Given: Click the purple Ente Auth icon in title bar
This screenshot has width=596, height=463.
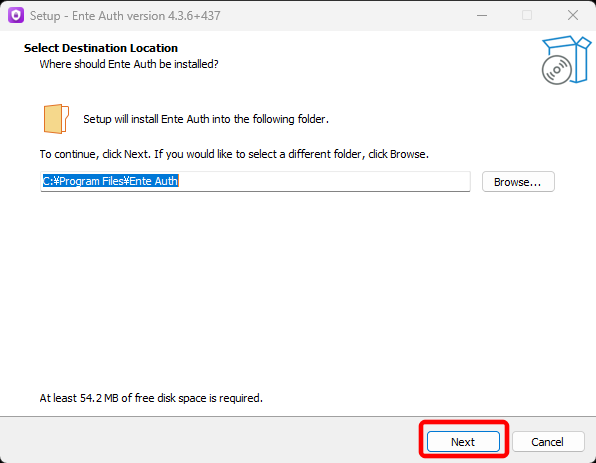Looking at the screenshot, I should (x=16, y=15).
